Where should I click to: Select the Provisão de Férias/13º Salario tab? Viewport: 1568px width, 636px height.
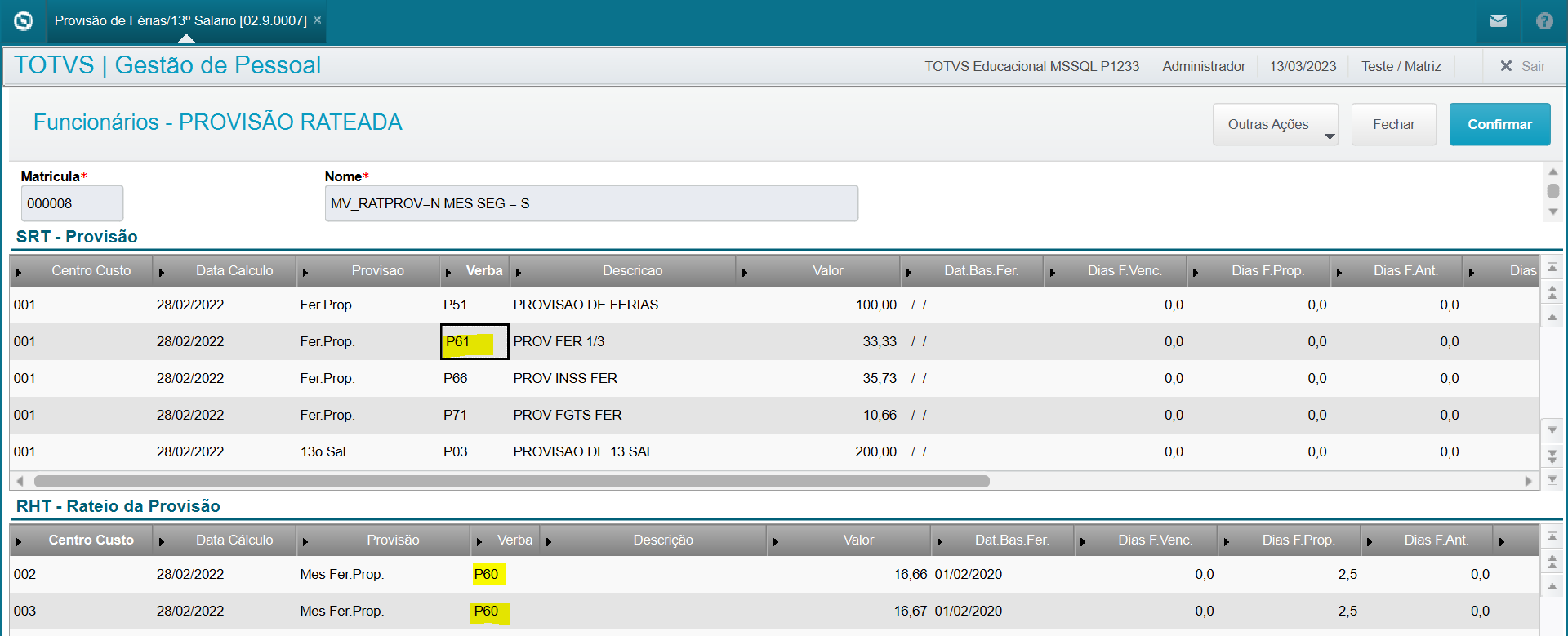(x=180, y=20)
